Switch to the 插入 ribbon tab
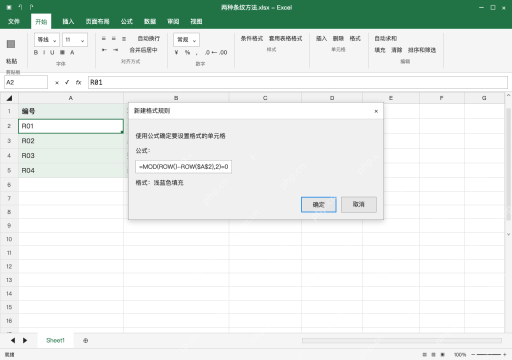 [68, 22]
